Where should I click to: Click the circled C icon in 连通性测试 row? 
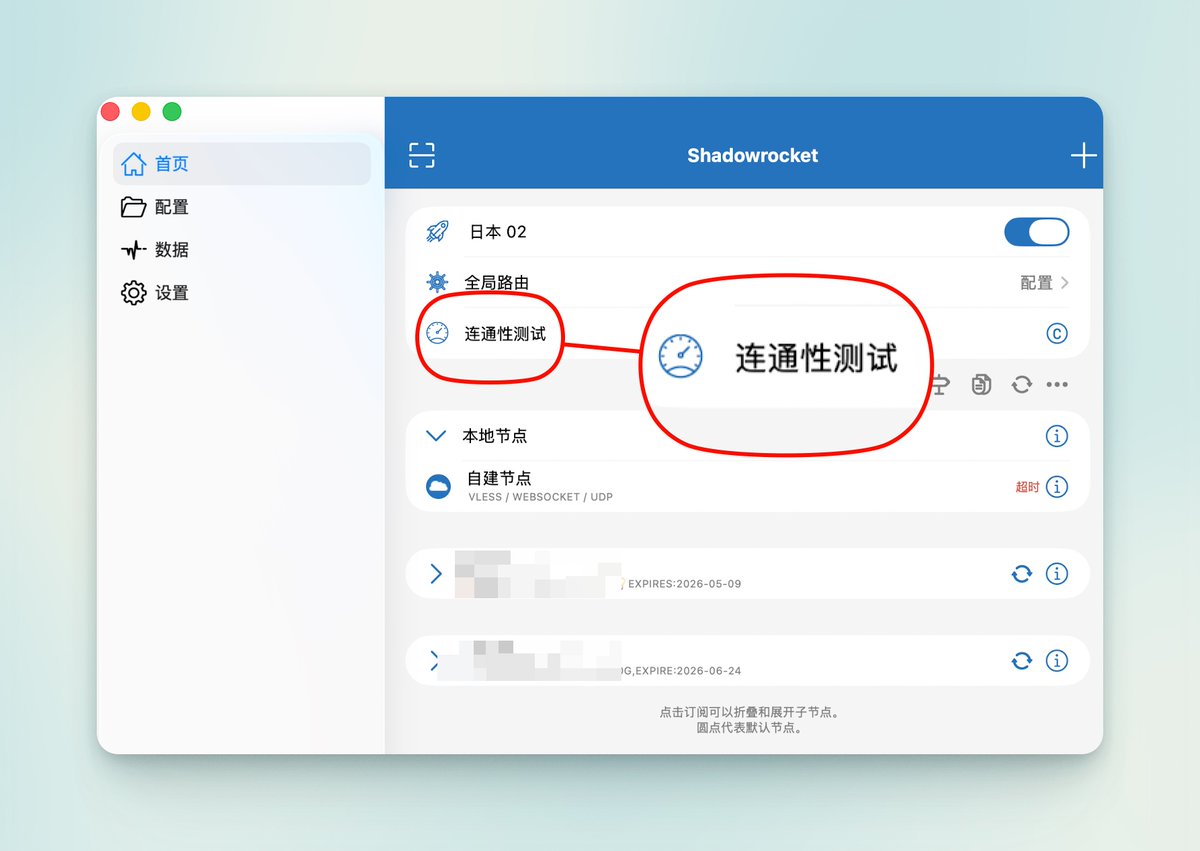1056,333
